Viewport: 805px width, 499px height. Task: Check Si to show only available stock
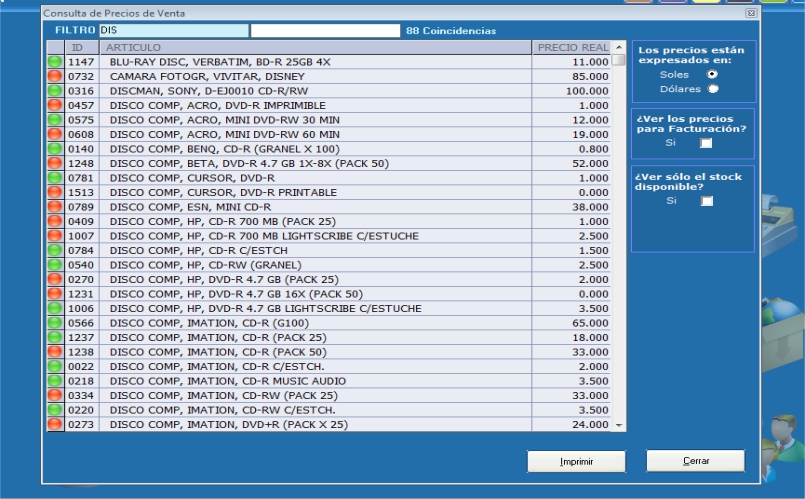click(707, 201)
